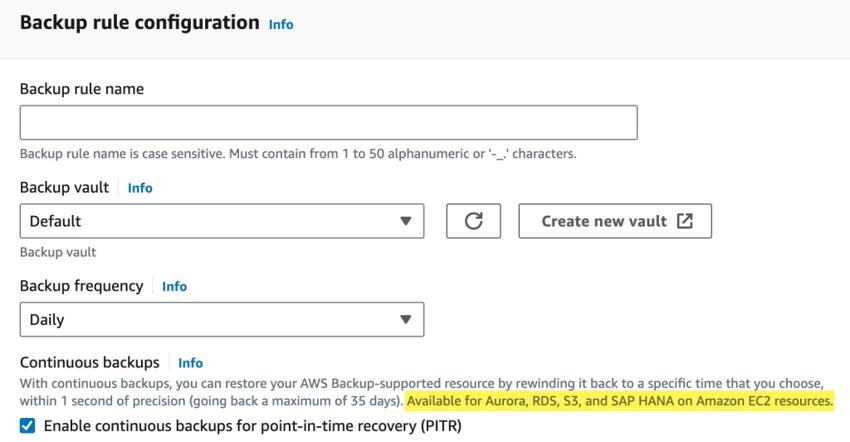Click the external link icon on Create new vault
This screenshot has height=442, width=850.
pos(685,221)
